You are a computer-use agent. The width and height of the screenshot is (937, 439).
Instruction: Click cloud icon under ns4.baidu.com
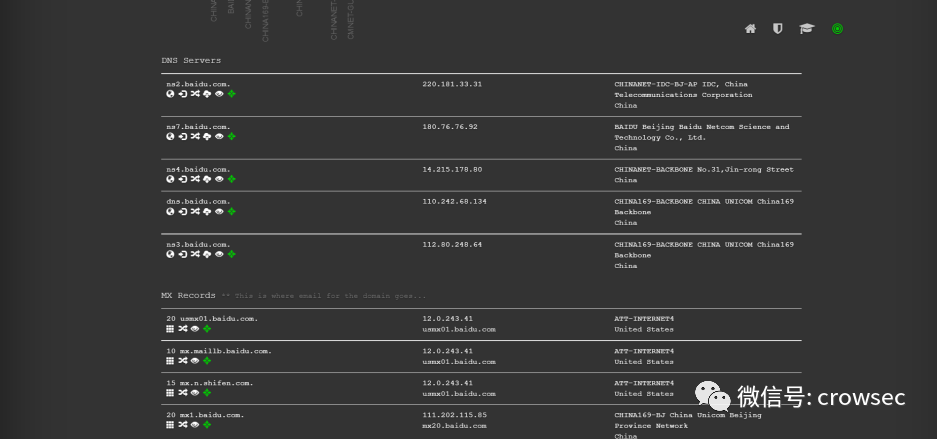(207, 179)
